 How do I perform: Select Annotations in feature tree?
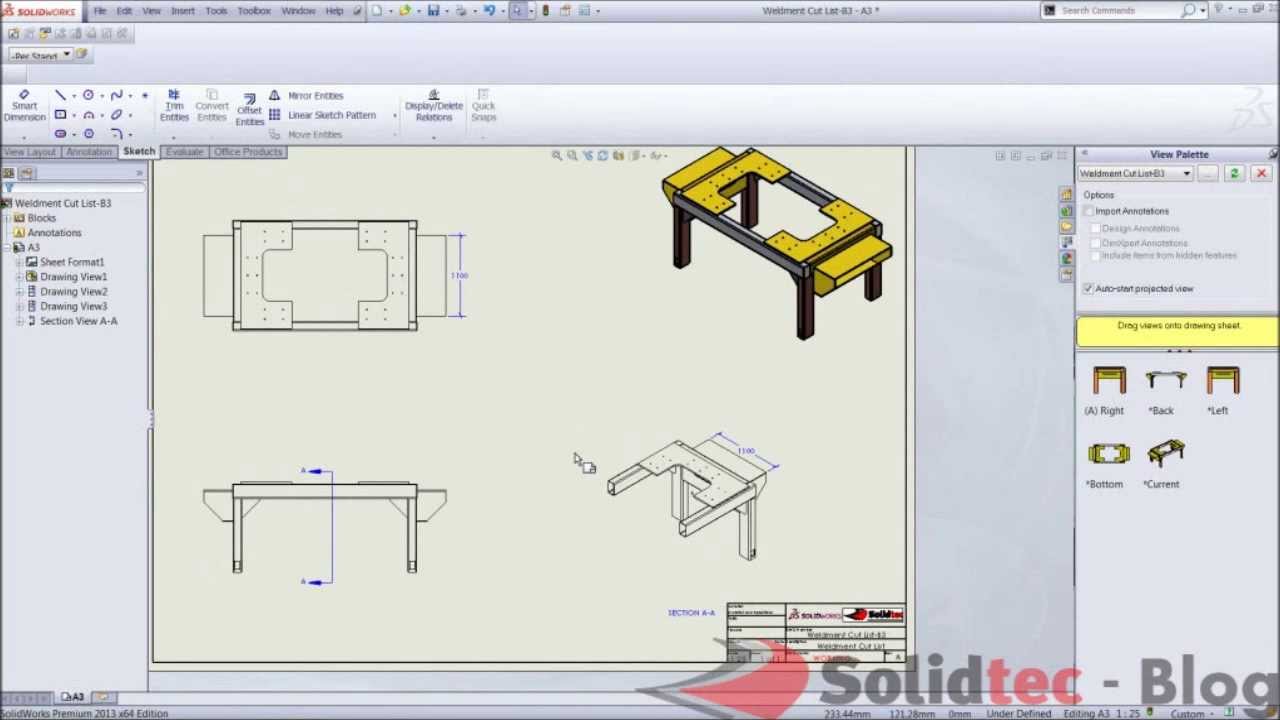coord(54,233)
